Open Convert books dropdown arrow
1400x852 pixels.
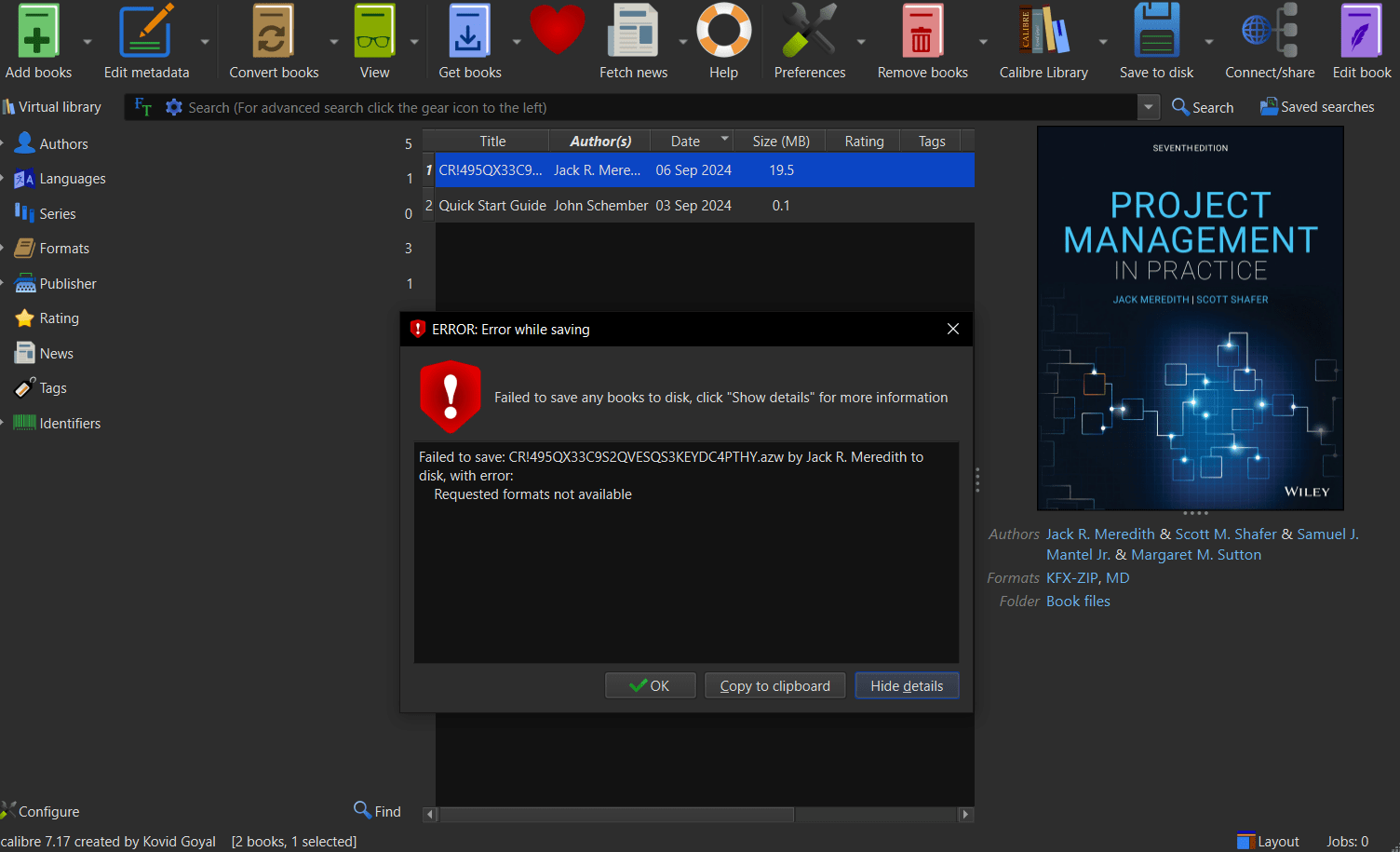pos(334,42)
